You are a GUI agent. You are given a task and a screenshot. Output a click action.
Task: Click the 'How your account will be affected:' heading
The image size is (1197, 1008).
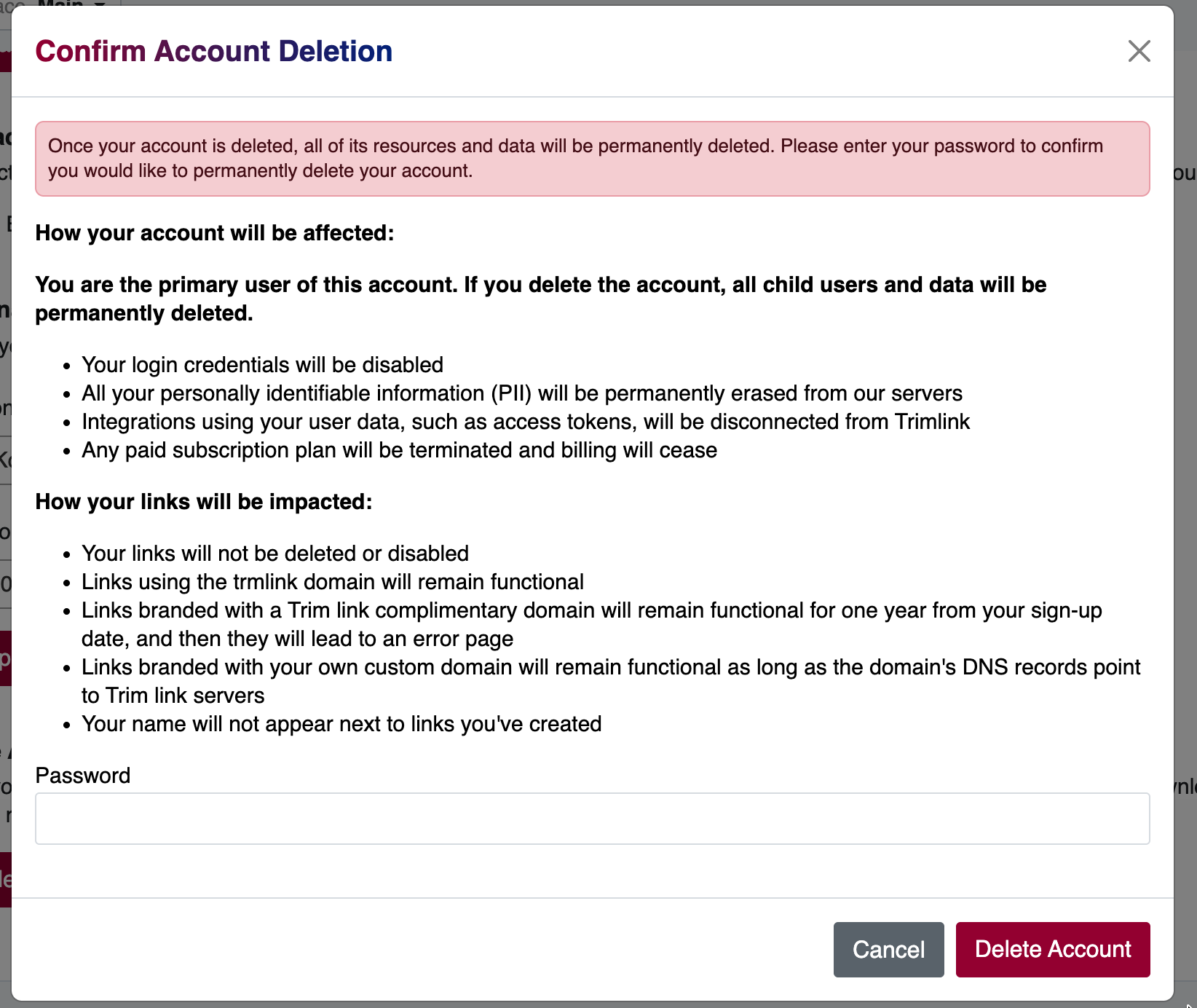(215, 233)
